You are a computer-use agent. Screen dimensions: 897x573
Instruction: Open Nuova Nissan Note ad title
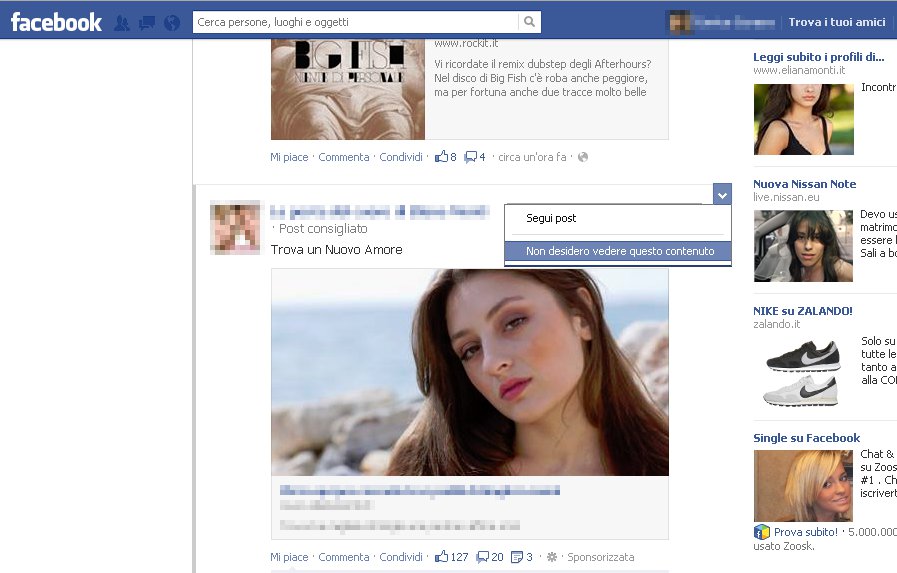coord(804,184)
